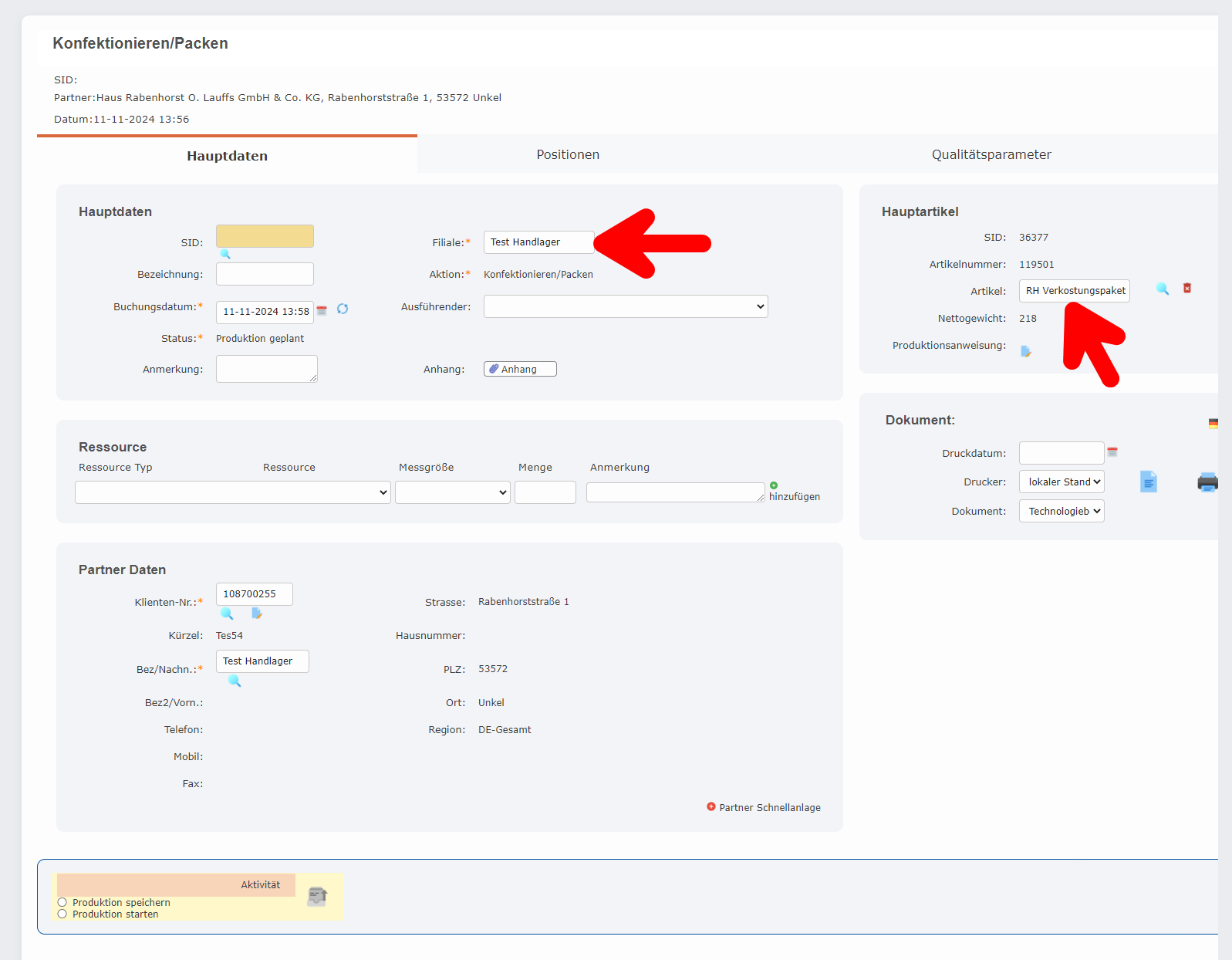Click the red delete icon beside Artikel
This screenshot has width=1232, height=960.
pos(1187,288)
